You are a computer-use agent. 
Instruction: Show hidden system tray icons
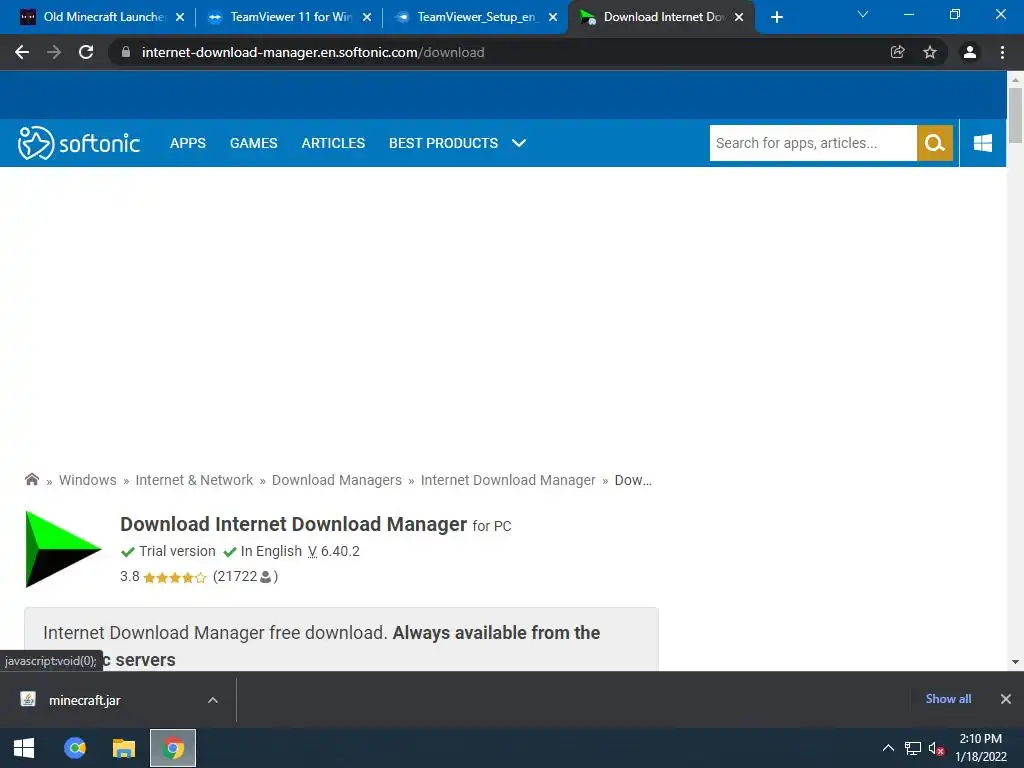[888, 748]
